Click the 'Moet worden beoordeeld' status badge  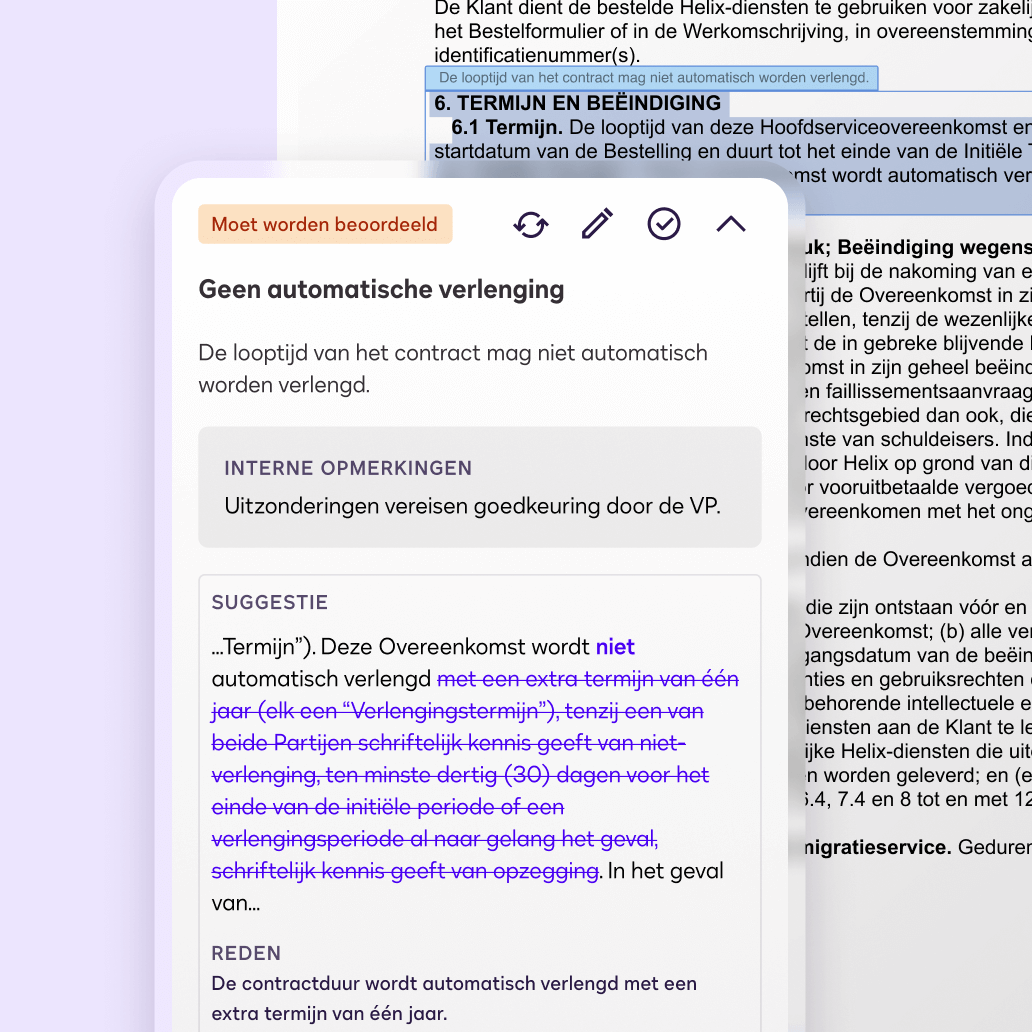coord(324,224)
